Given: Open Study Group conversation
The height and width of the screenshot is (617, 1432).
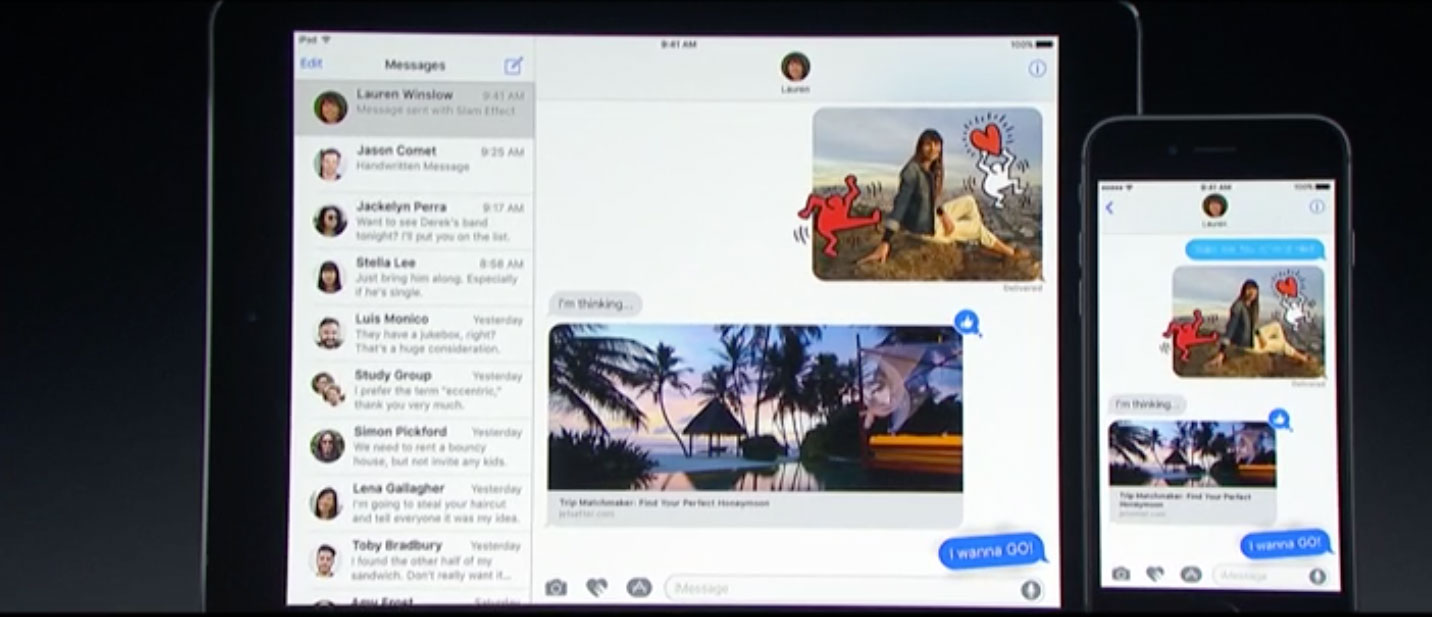Looking at the screenshot, I should [412, 390].
